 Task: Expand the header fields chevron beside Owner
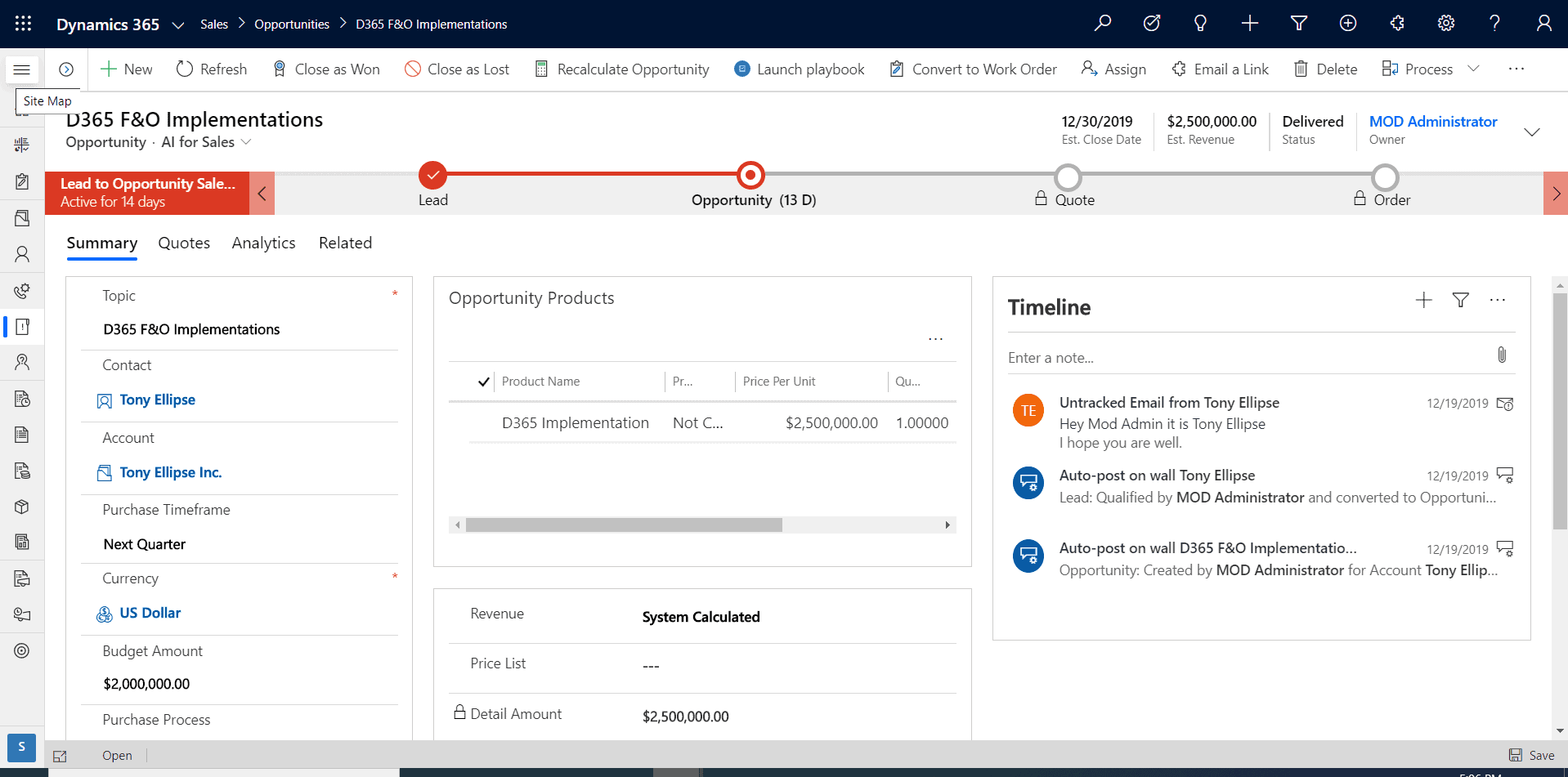click(x=1532, y=132)
